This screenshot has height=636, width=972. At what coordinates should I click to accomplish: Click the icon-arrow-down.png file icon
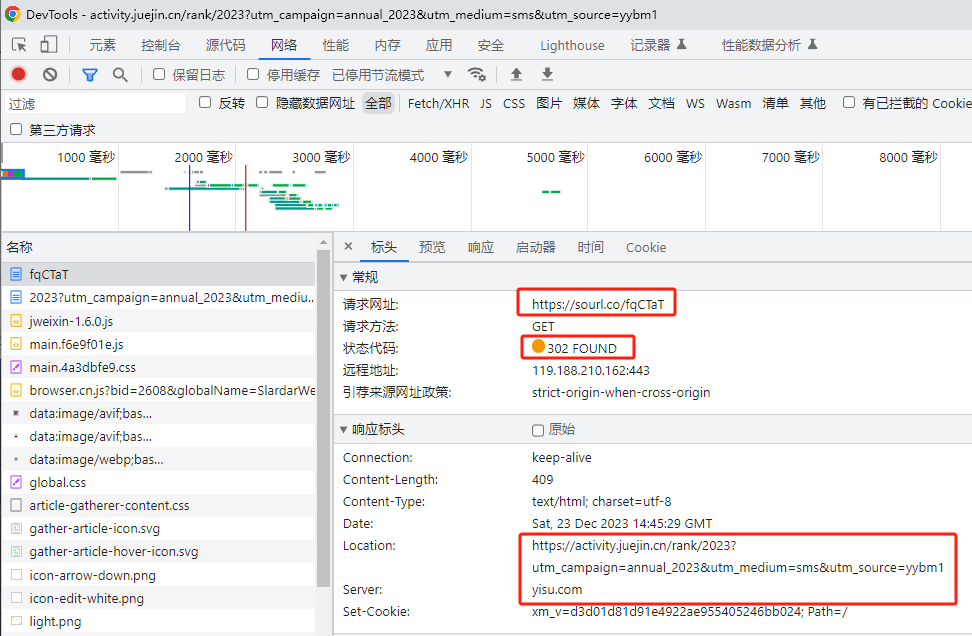[16, 575]
